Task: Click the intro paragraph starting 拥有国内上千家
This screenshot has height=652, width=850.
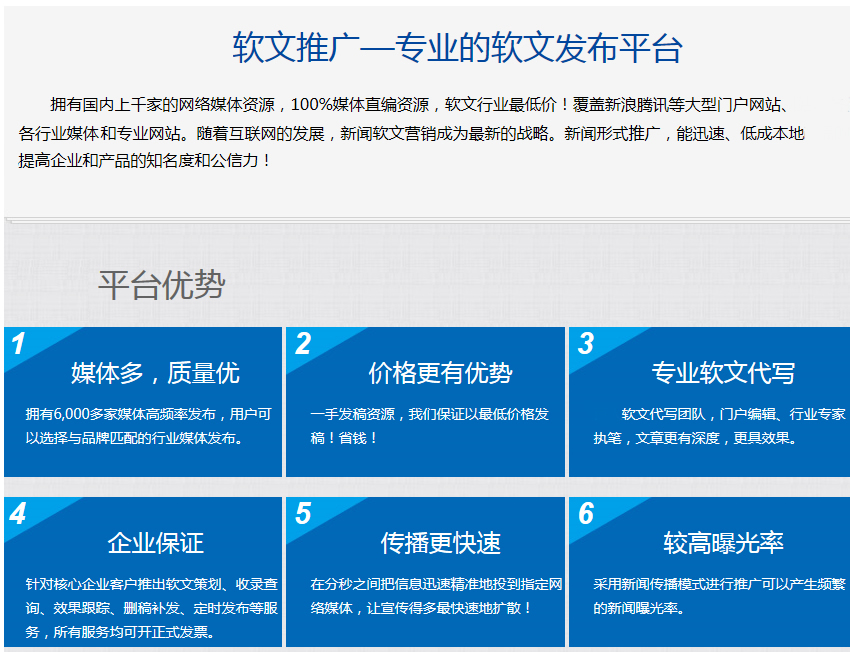Action: [x=412, y=132]
